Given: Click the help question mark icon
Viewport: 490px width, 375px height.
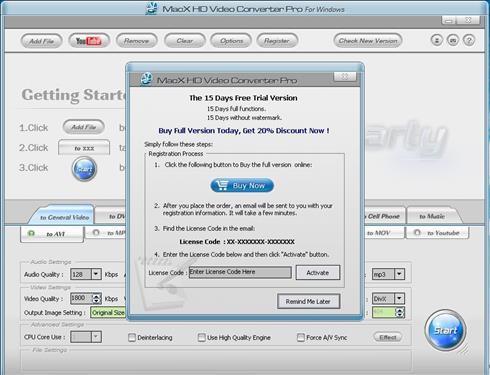Looking at the screenshot, I should [469, 41].
